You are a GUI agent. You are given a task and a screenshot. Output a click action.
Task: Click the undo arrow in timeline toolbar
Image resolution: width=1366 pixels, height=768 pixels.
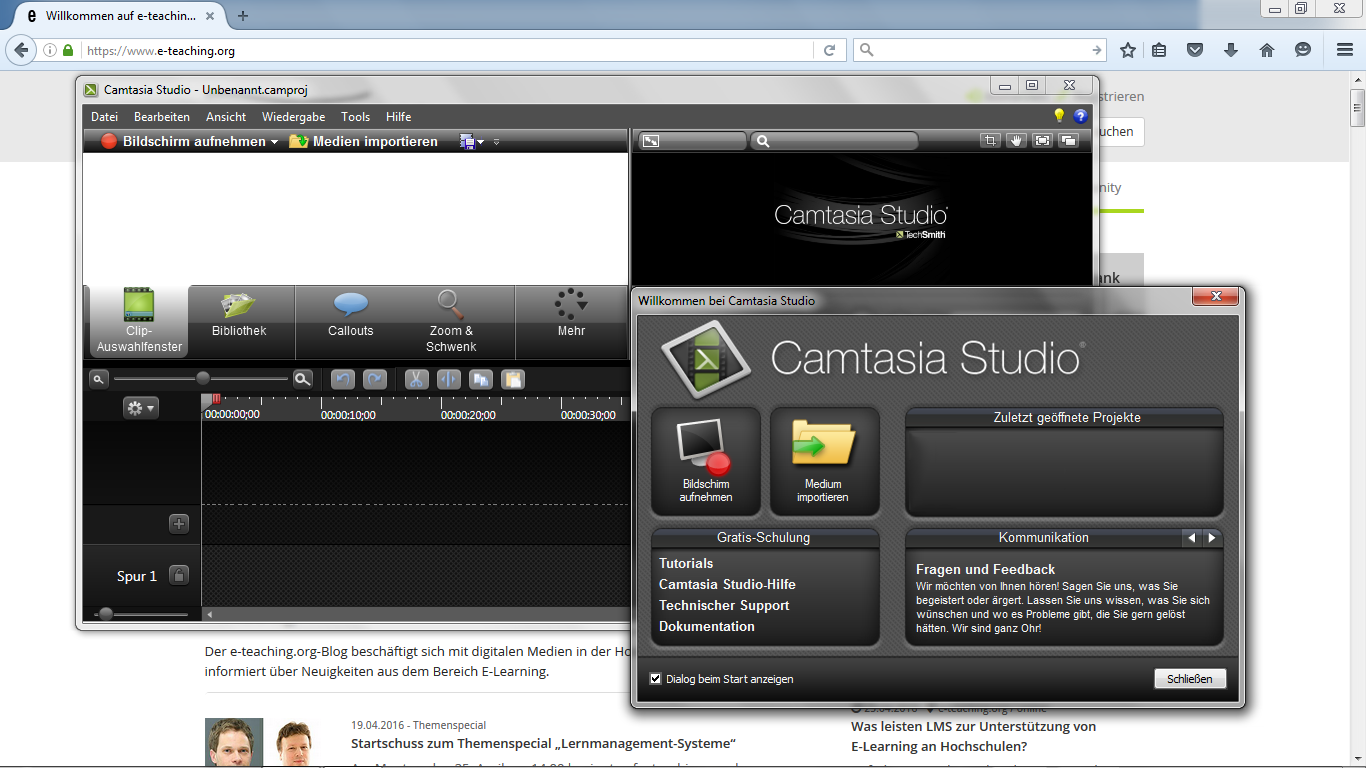343,380
